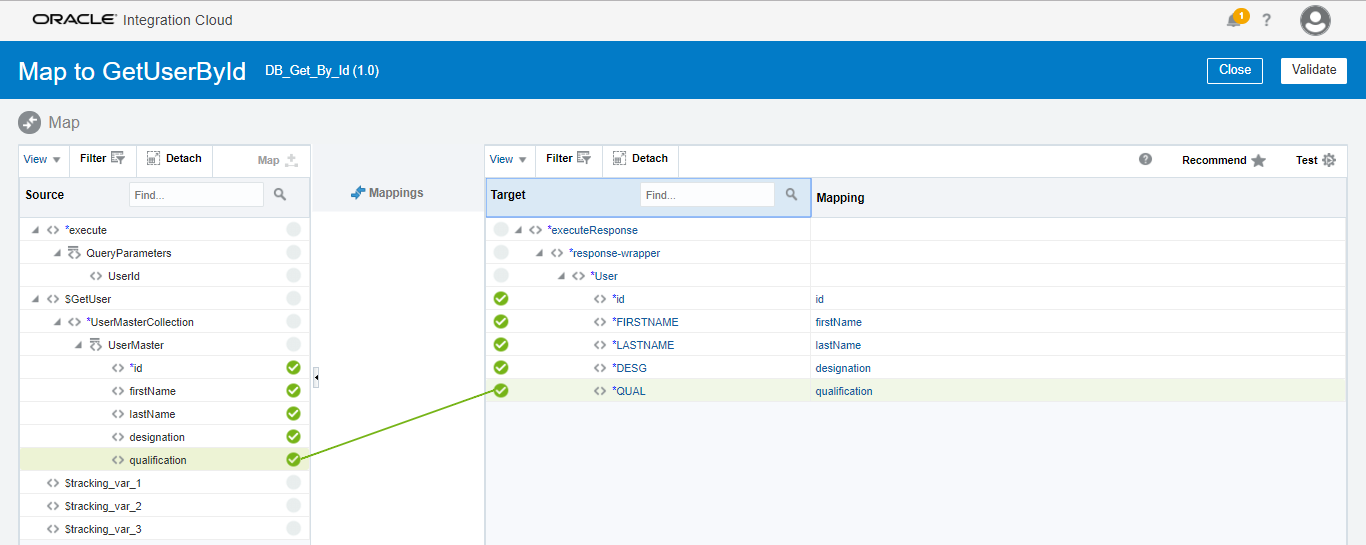This screenshot has width=1366, height=545.
Task: Click the help question mark in header
Action: pyautogui.click(x=1266, y=20)
